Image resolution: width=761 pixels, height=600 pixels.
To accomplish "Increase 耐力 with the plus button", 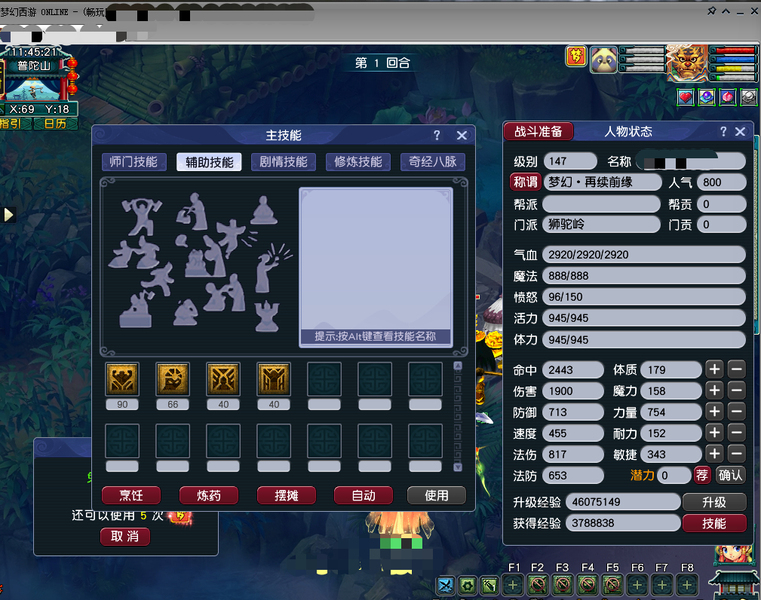I will point(714,433).
